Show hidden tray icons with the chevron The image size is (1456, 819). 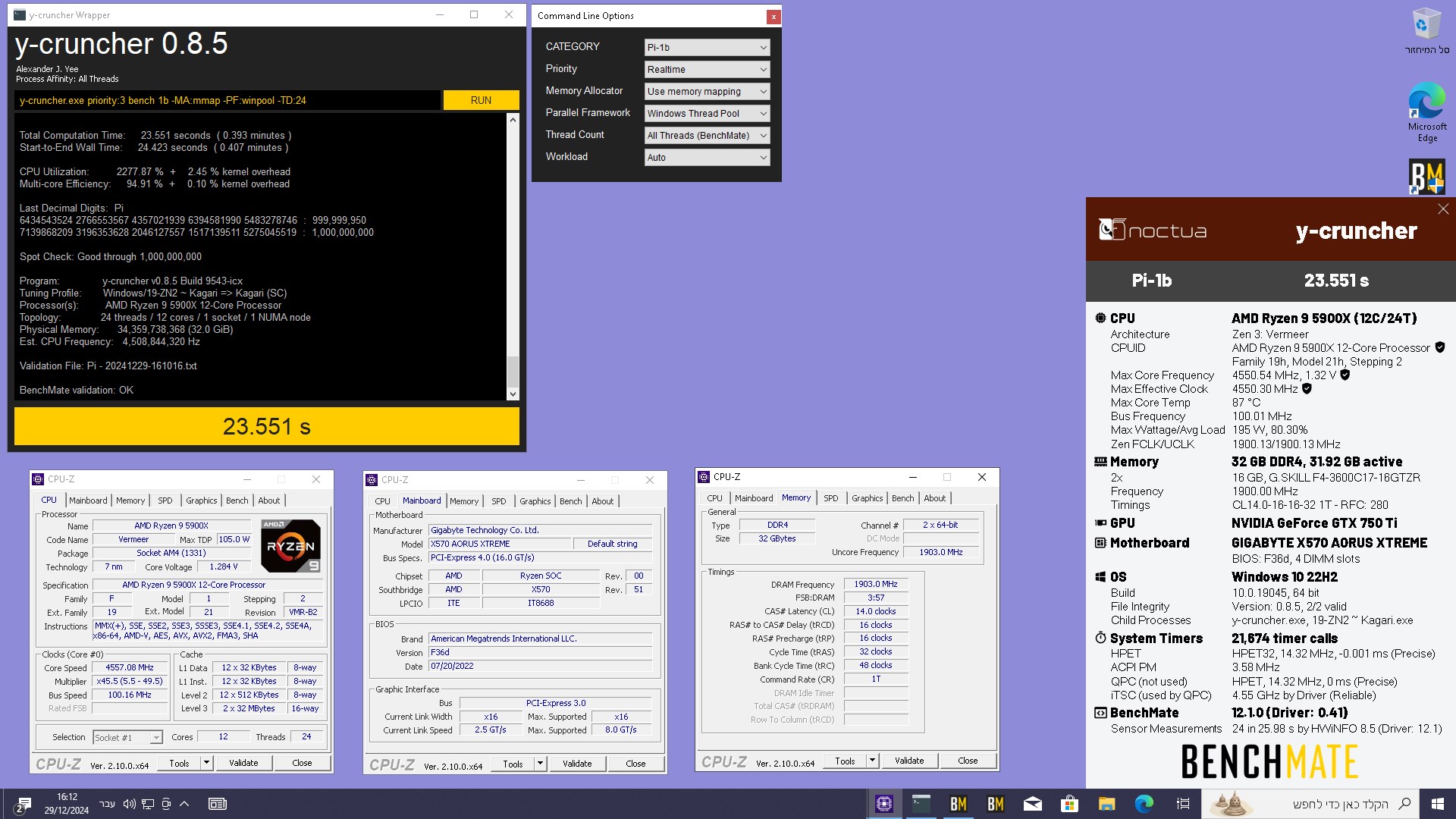184,804
